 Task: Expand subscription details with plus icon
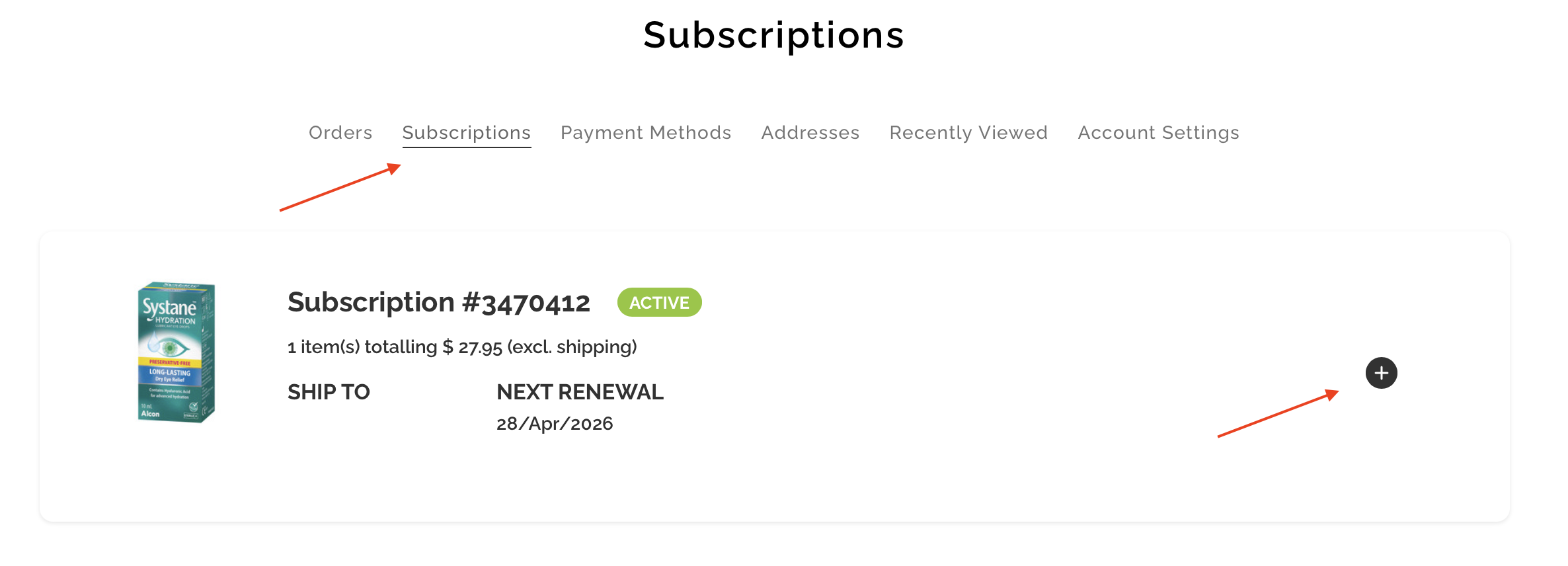pos(1381,373)
